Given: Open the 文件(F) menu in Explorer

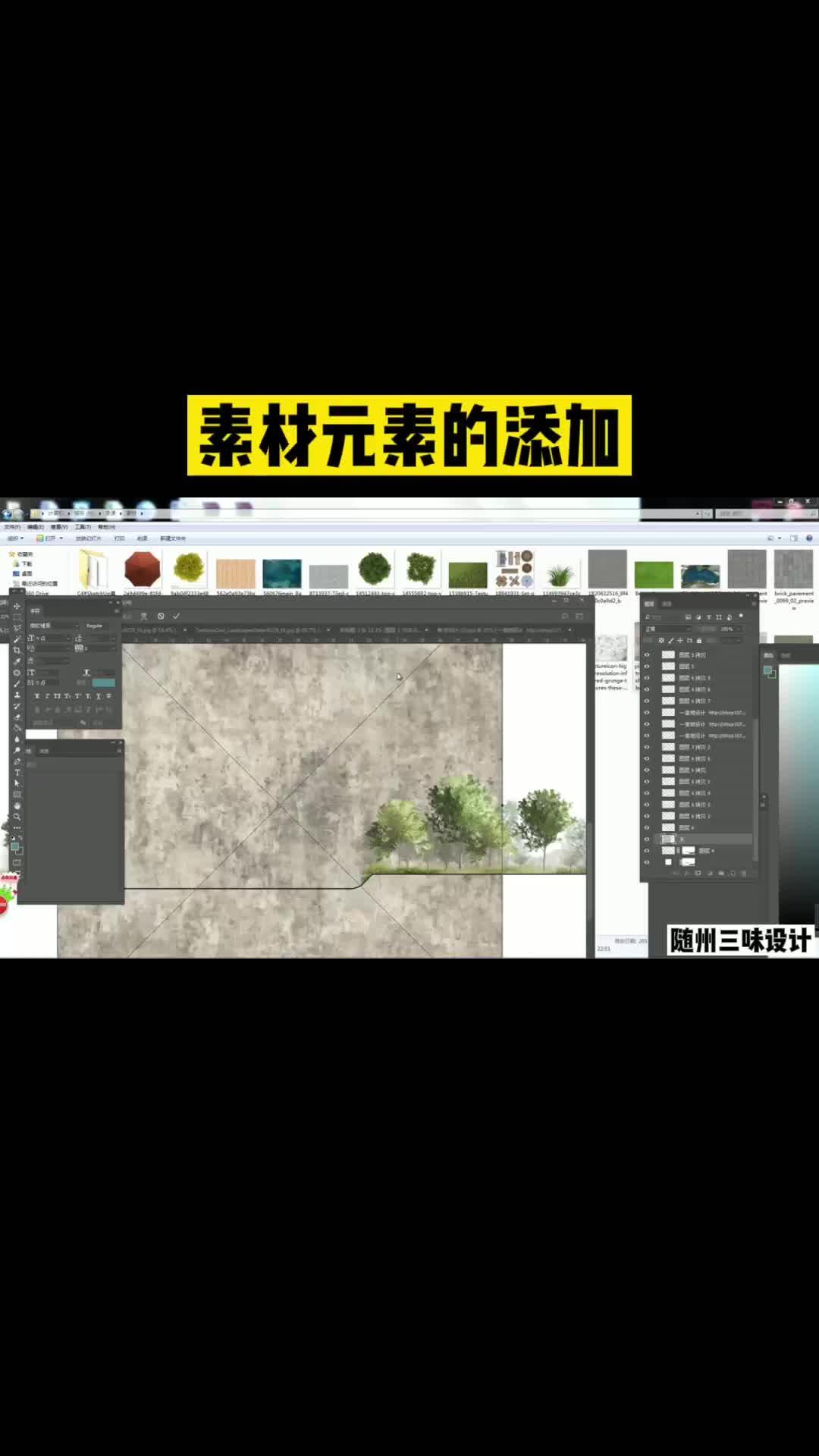Looking at the screenshot, I should 12,526.
